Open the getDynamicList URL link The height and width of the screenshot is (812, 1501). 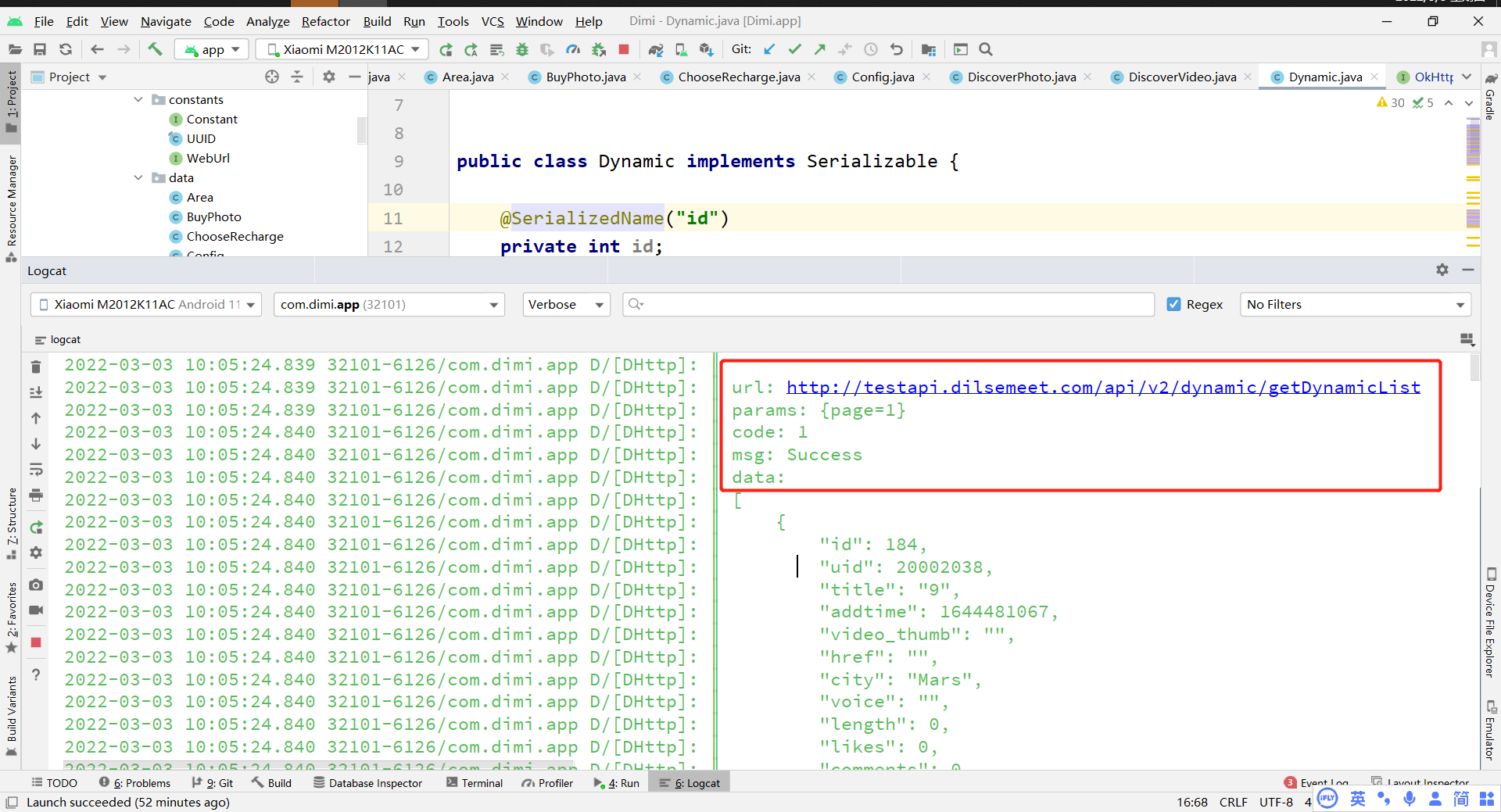[1103, 387]
